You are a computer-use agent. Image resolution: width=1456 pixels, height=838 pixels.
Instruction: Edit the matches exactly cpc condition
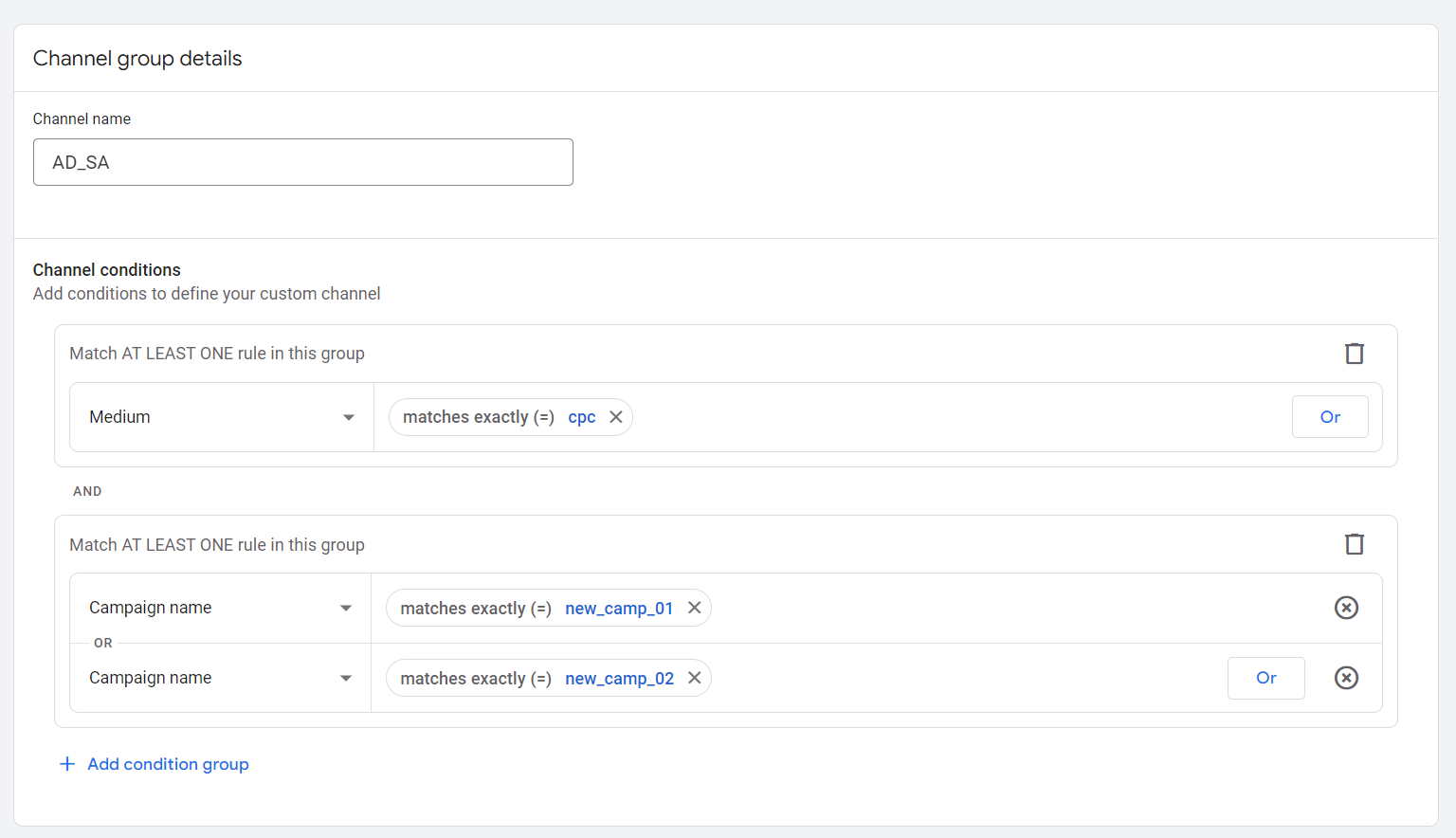point(479,417)
